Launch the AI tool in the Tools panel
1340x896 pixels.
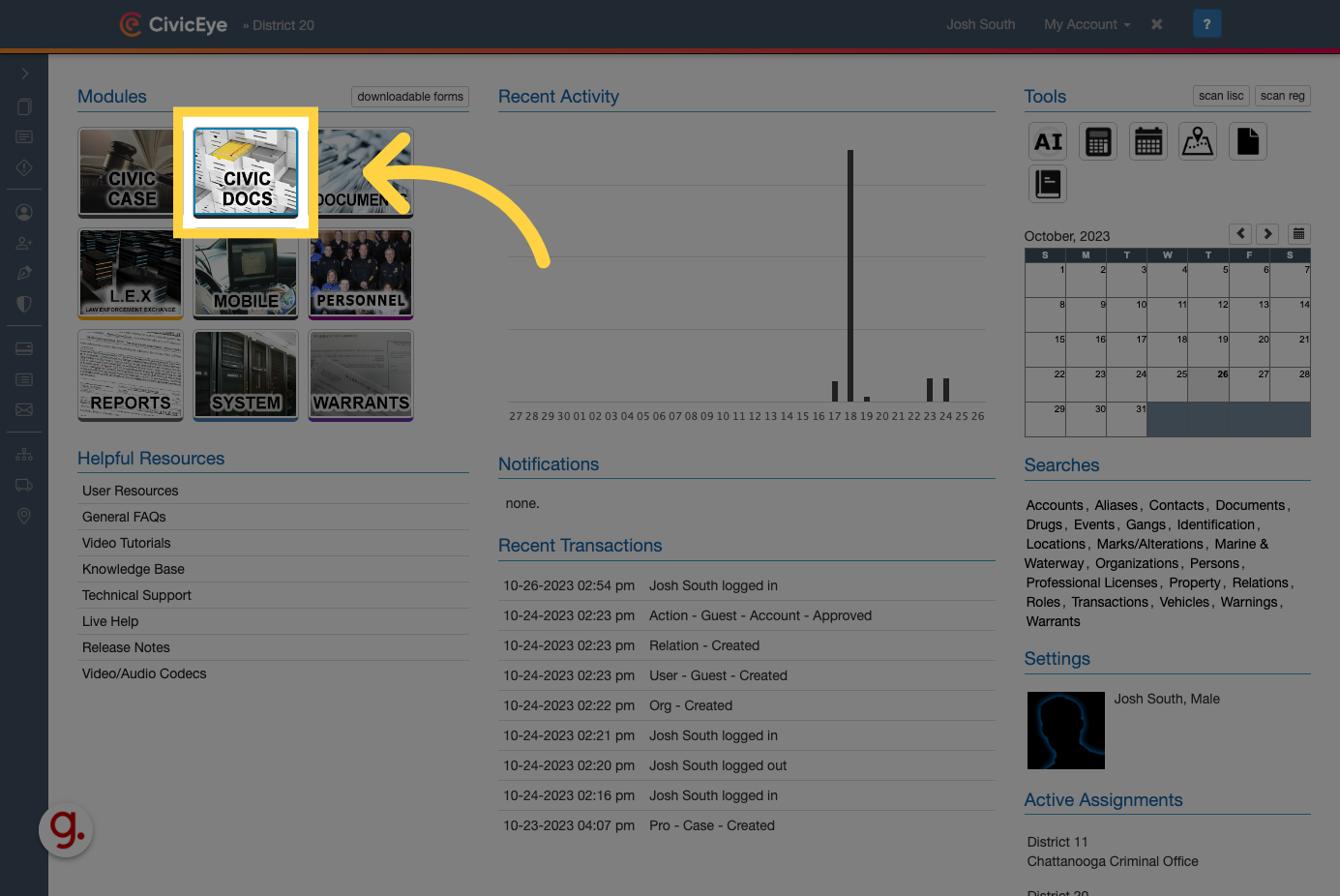(x=1047, y=140)
